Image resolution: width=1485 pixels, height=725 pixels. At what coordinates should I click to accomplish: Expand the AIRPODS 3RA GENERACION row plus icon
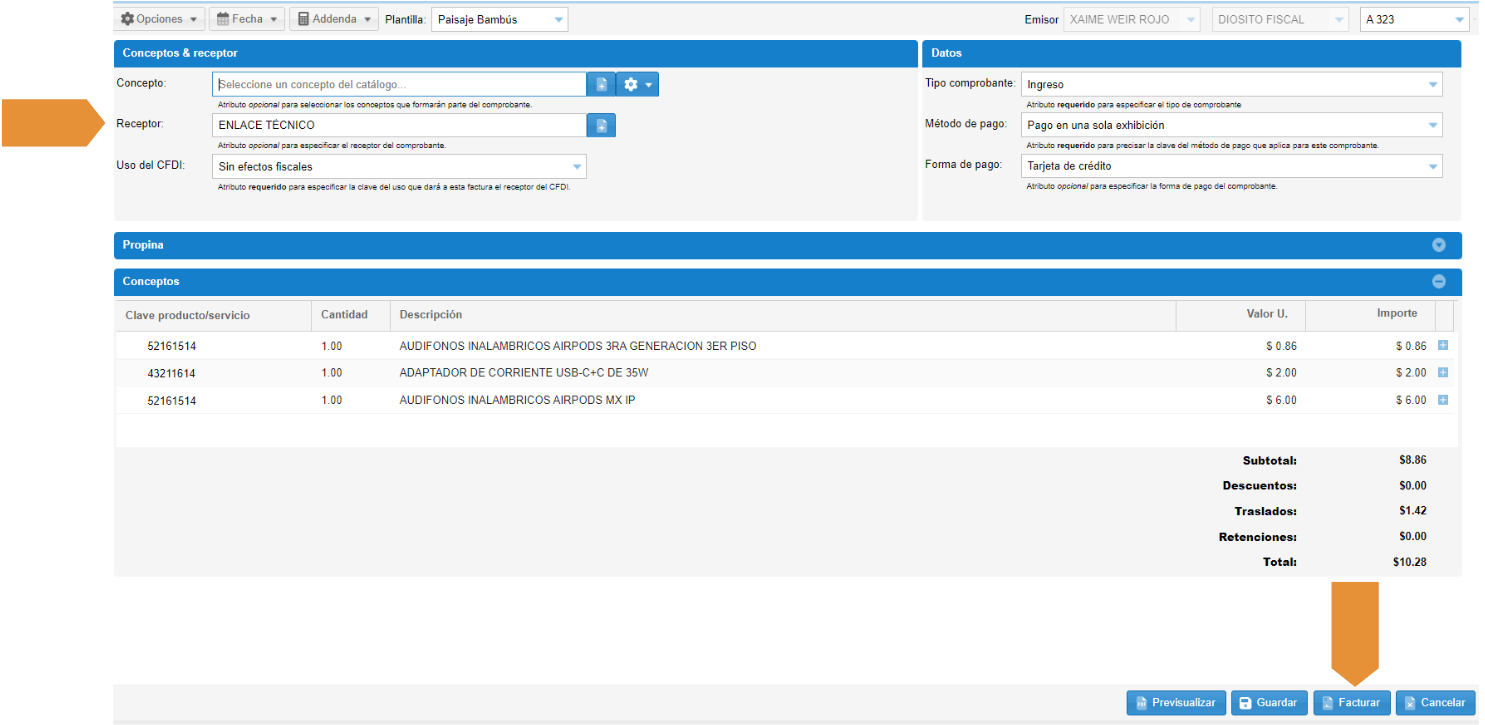pyautogui.click(x=1443, y=346)
